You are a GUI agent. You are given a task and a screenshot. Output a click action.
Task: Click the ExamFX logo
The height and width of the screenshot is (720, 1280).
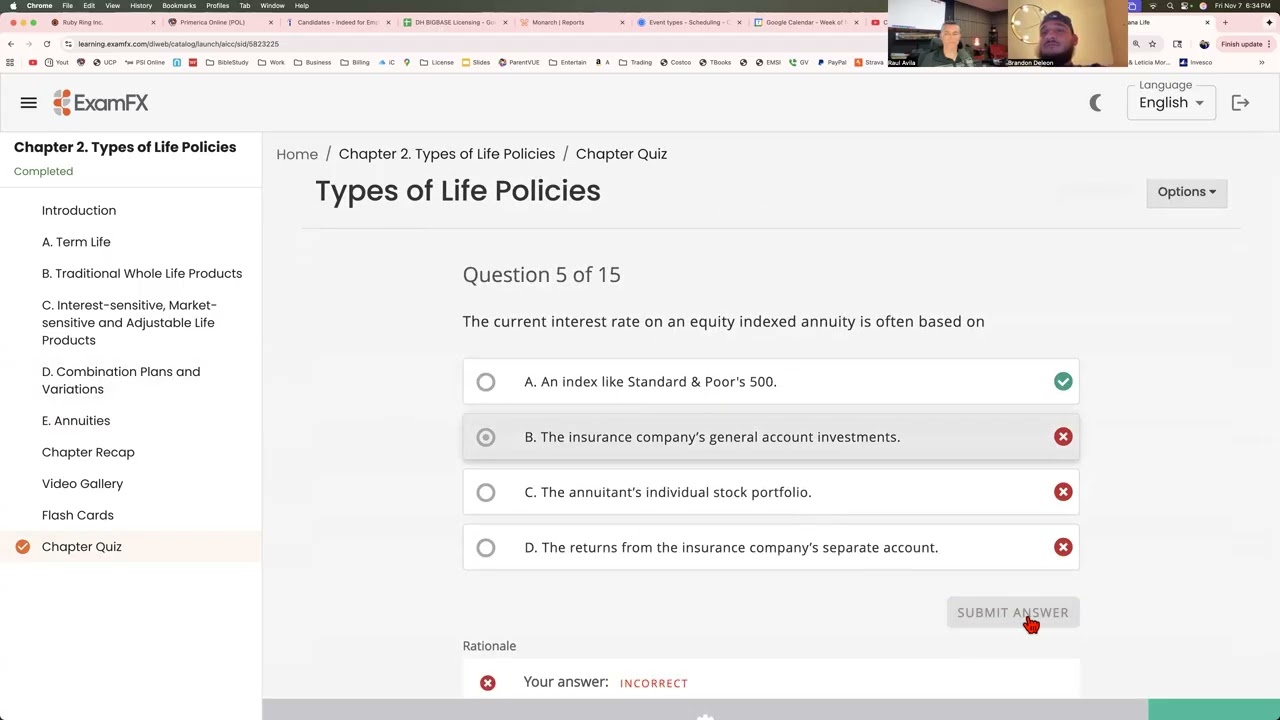pyautogui.click(x=101, y=103)
